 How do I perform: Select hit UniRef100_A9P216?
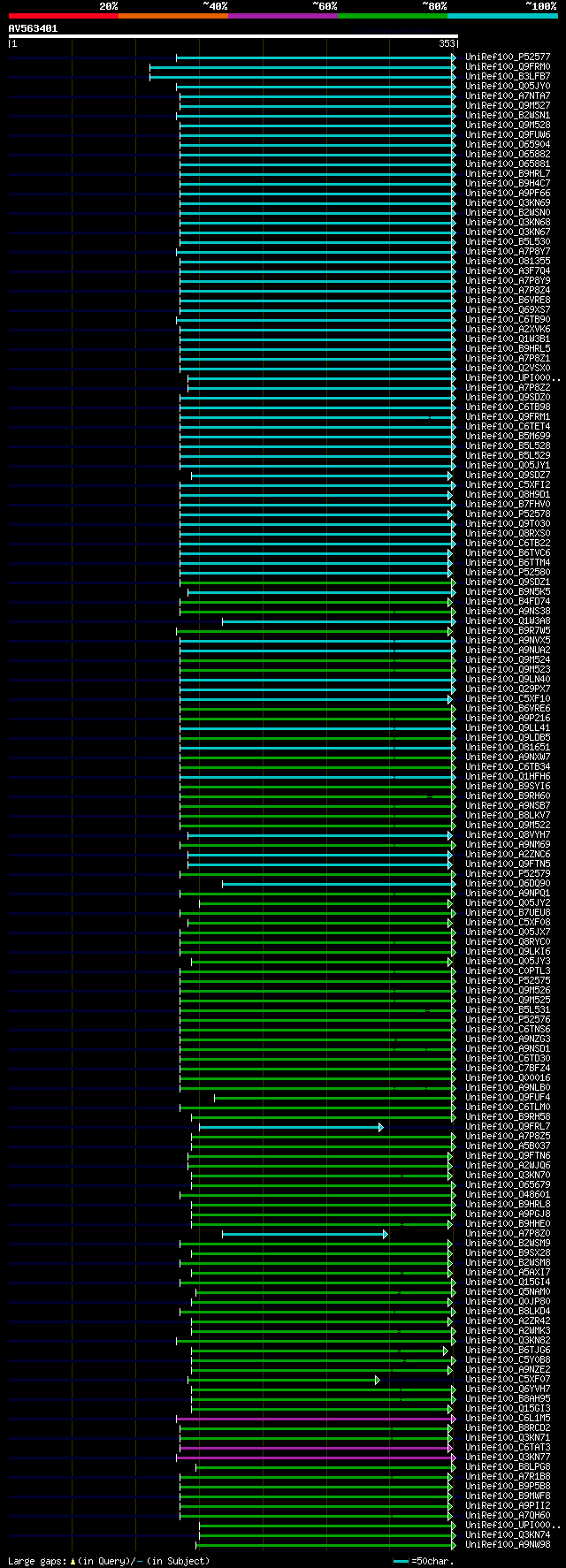[508, 719]
